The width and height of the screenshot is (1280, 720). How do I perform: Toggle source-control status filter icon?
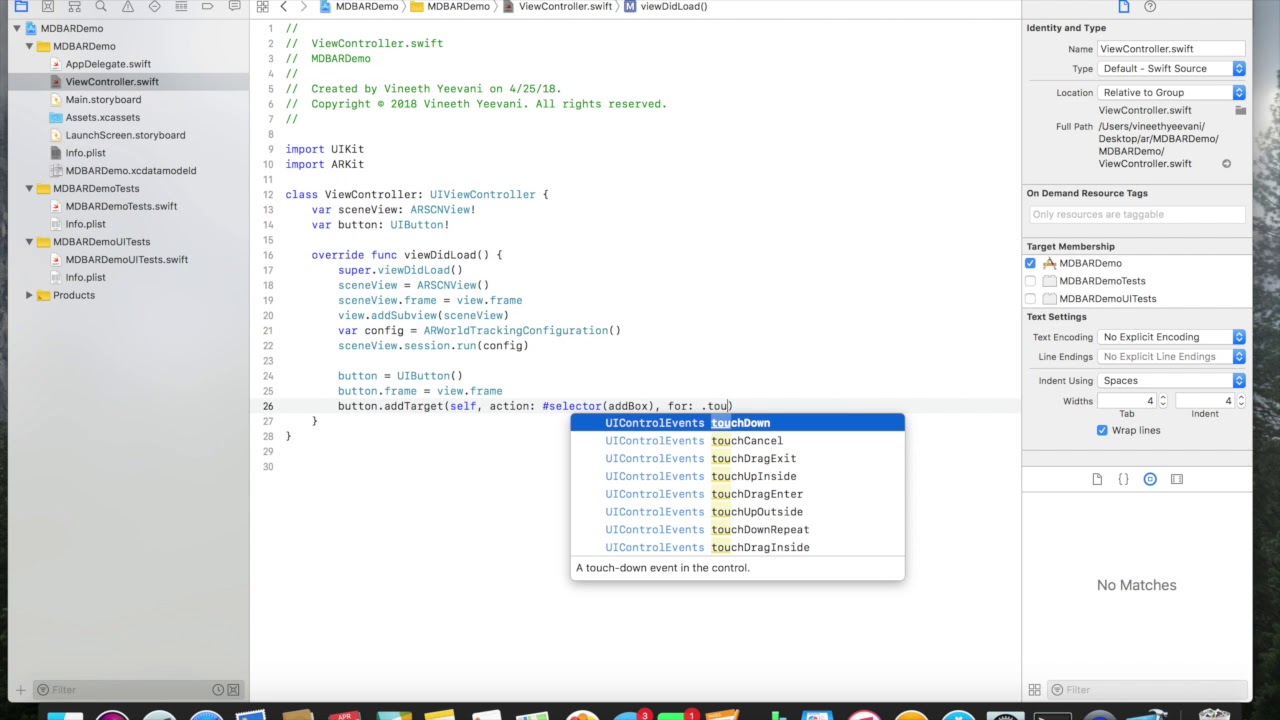coord(234,689)
